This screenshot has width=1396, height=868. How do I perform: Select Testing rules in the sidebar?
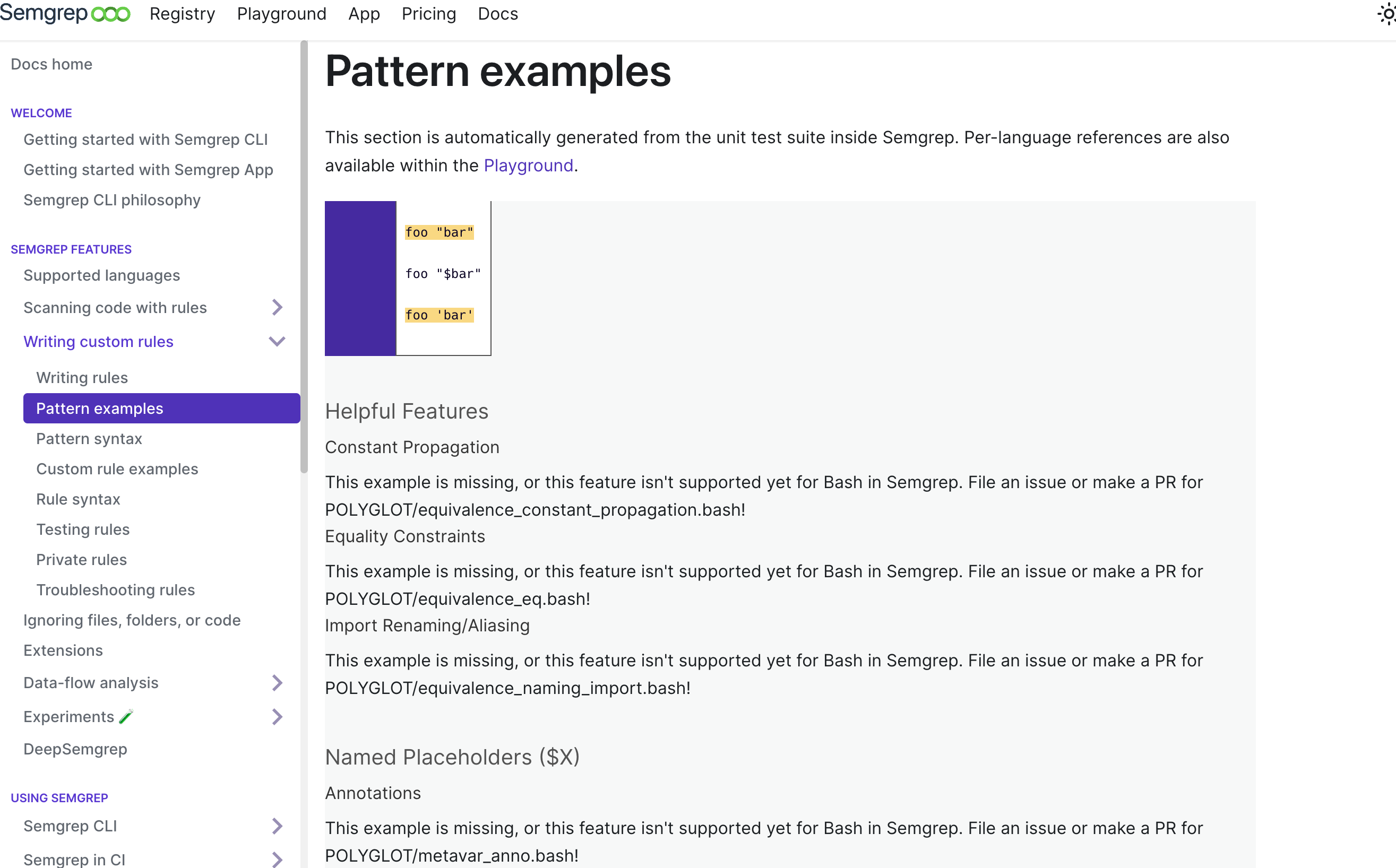click(83, 529)
